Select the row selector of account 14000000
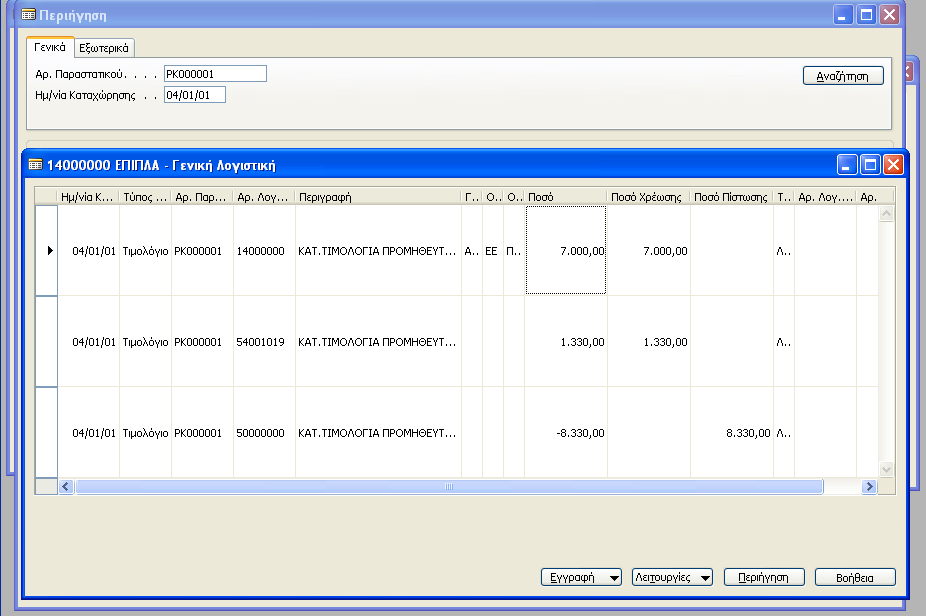Image resolution: width=926 pixels, height=616 pixels. point(47,250)
